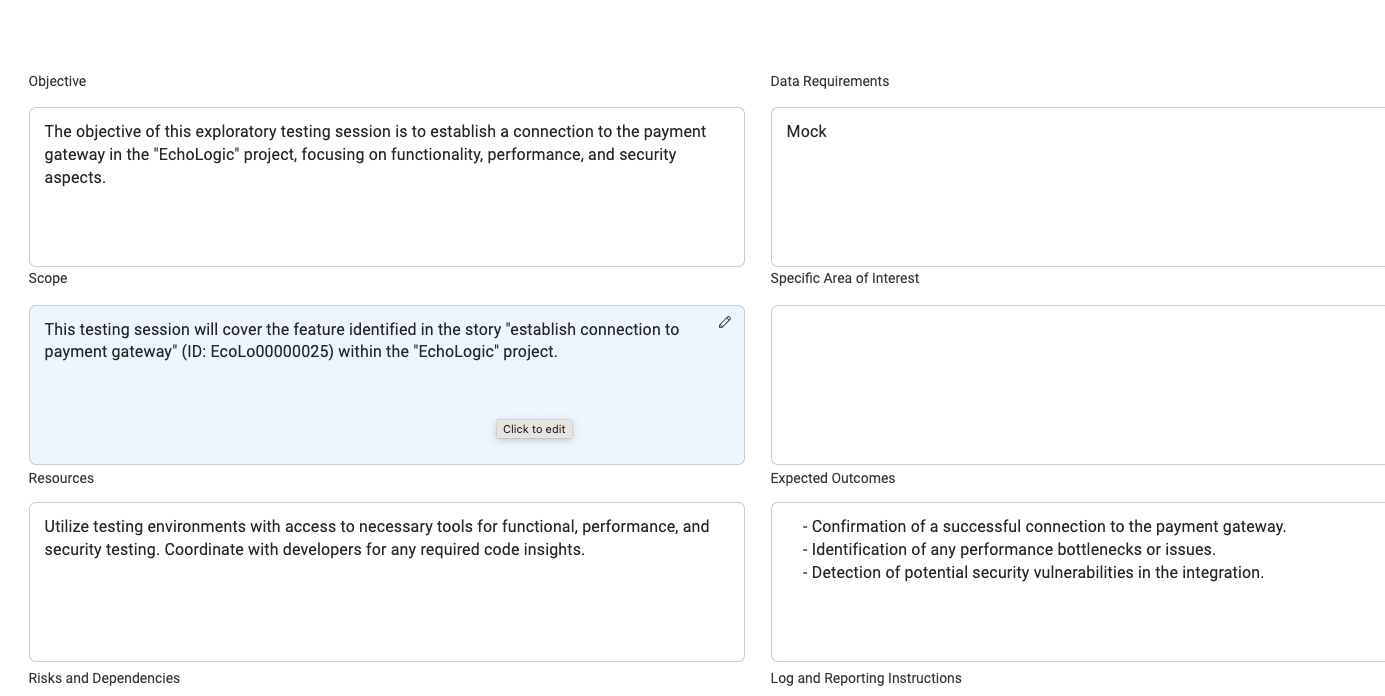
Task: Click the Expected Outcomes text area
Action: point(1078,582)
